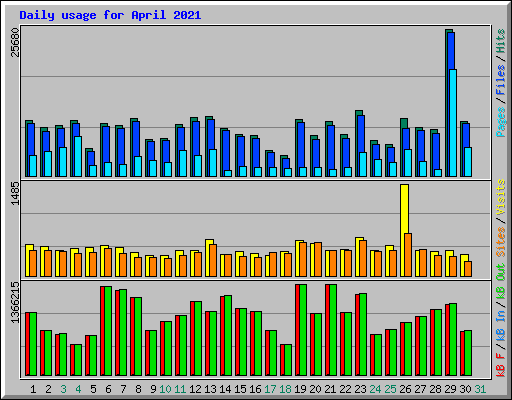Click day 16 on the x-axis
Screen dimensions: 512x400
coord(255,389)
